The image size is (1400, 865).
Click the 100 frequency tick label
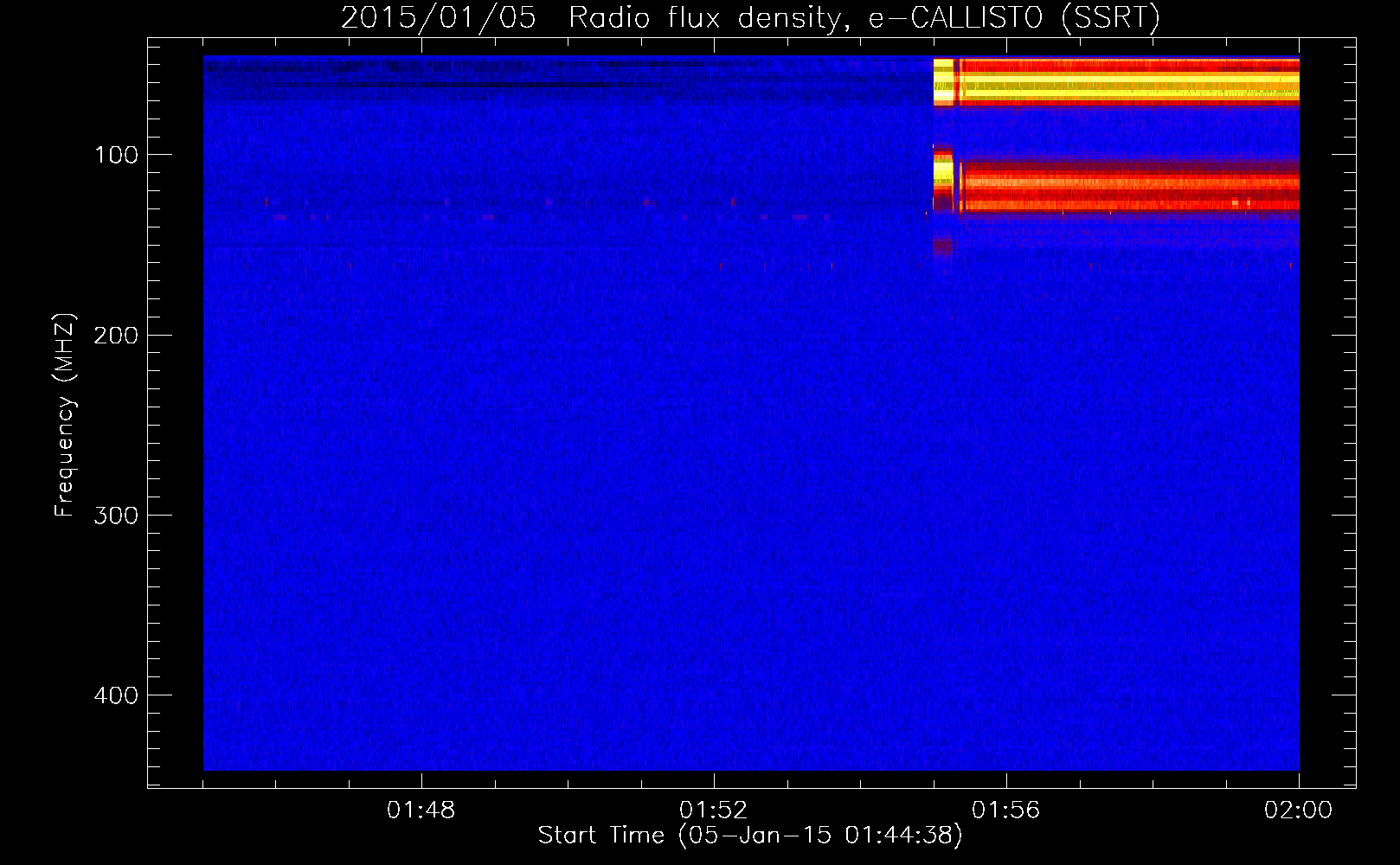(x=116, y=155)
